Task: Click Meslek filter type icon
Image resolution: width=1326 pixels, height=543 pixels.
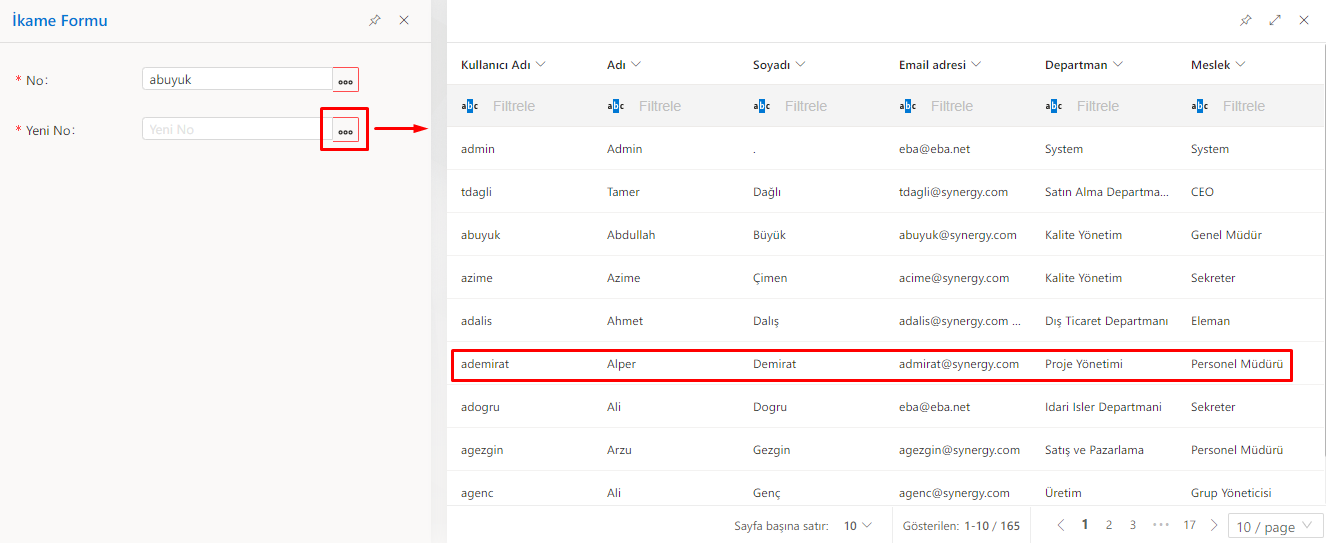Action: pos(1200,106)
